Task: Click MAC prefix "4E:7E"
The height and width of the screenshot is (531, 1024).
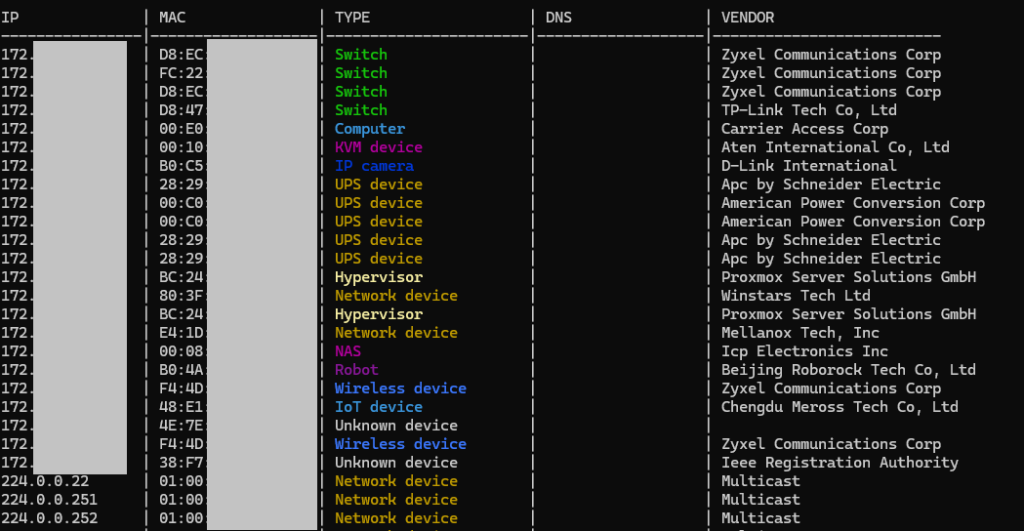Action: (x=182, y=425)
